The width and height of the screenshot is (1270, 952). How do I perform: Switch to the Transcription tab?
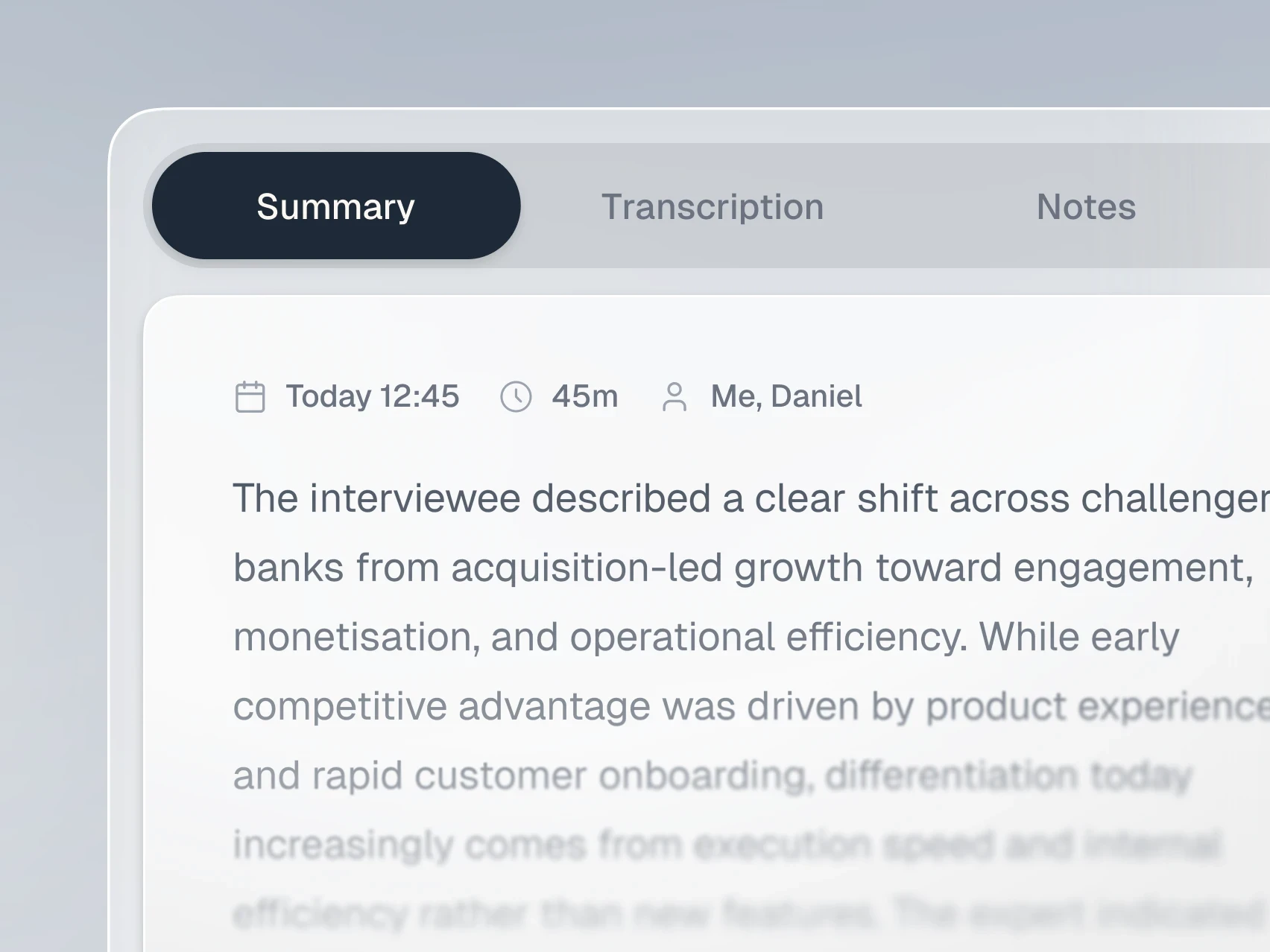pyautogui.click(x=713, y=206)
